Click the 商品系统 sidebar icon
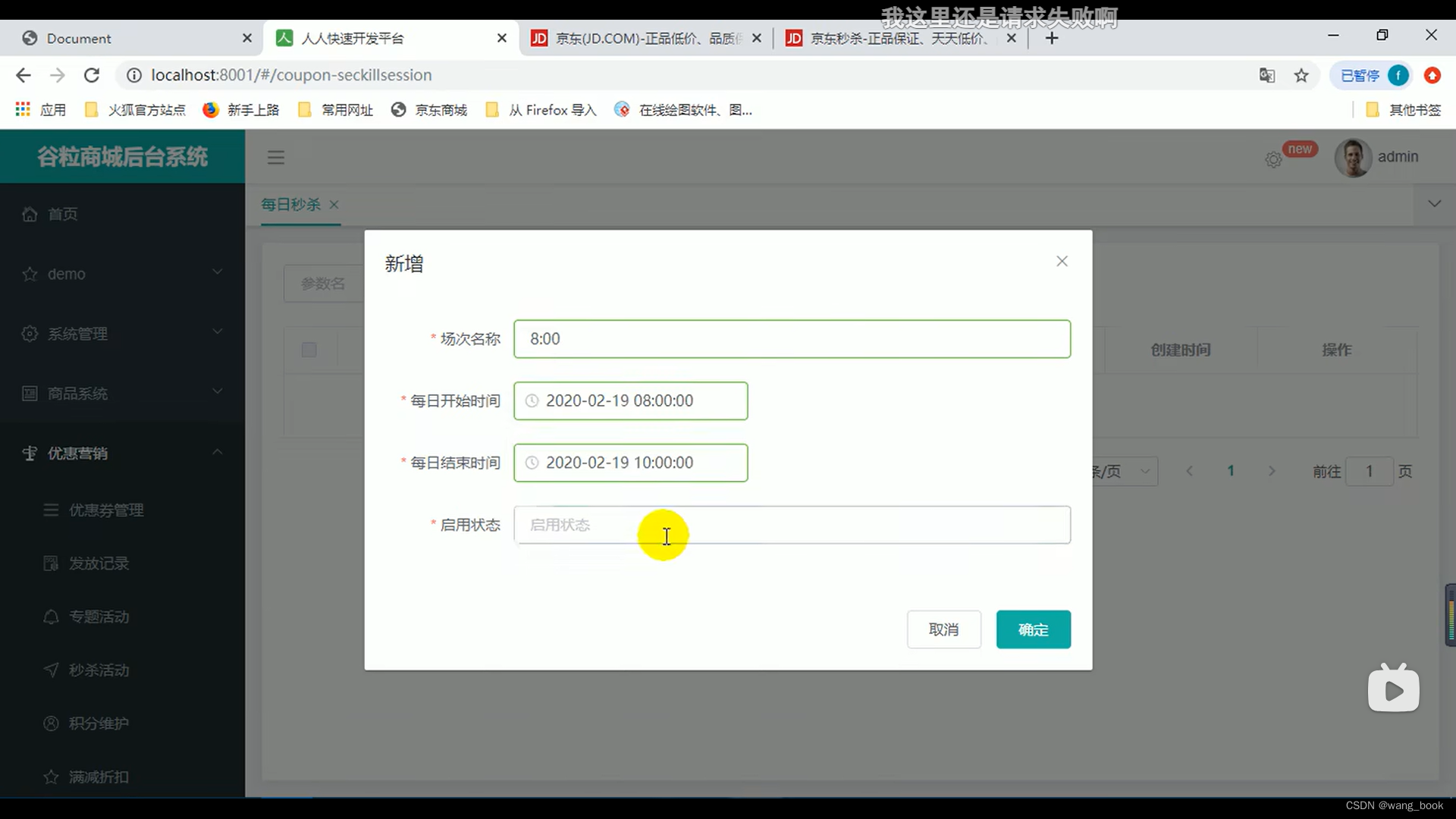Screen dimensions: 1456x819 [x=28, y=393]
